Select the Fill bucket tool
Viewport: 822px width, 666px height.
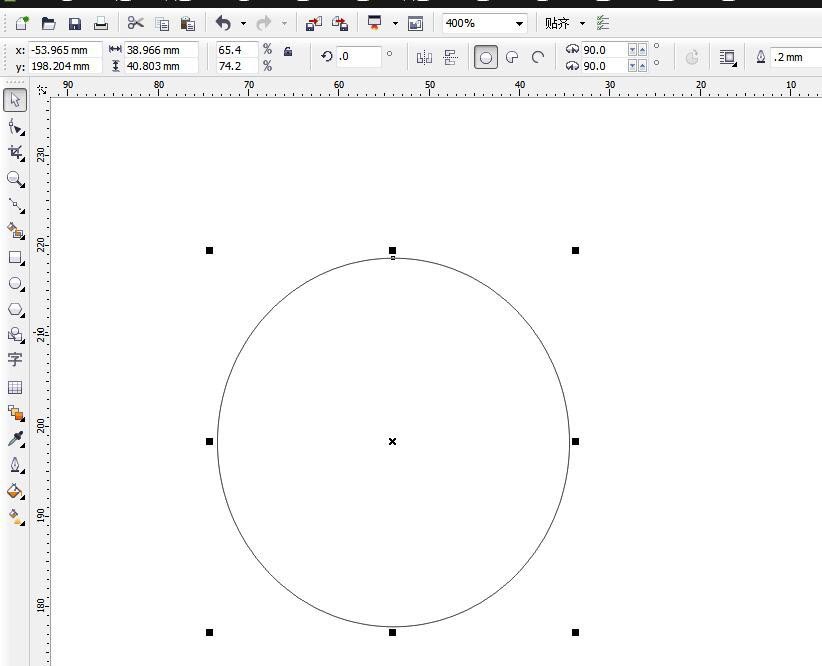tap(16, 491)
